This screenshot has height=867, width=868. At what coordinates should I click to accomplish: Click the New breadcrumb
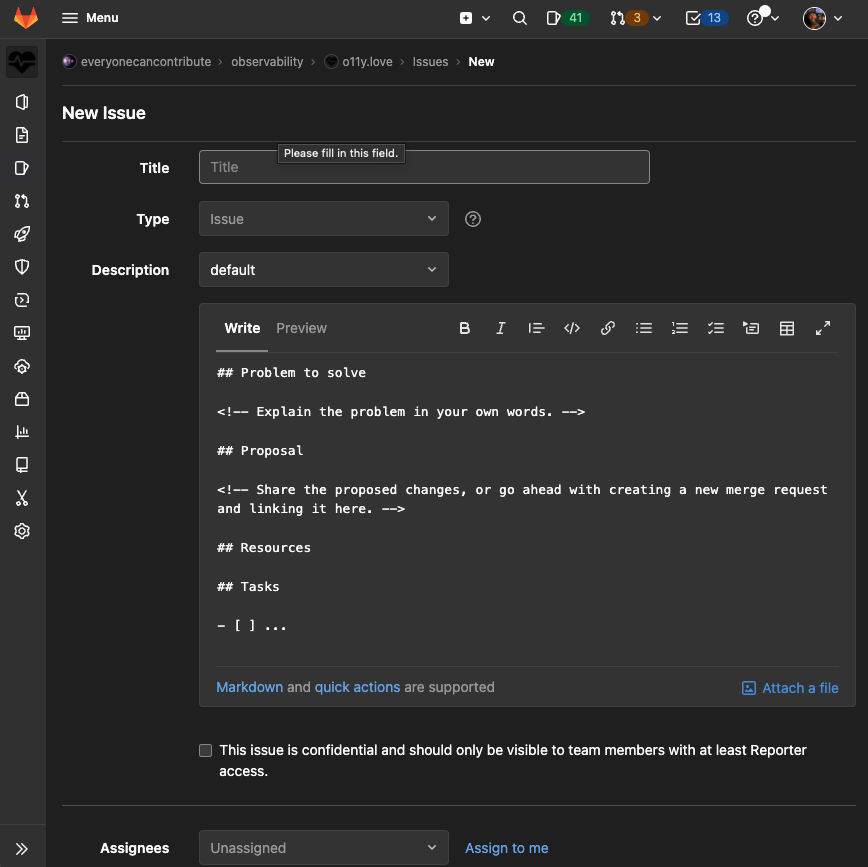(481, 61)
